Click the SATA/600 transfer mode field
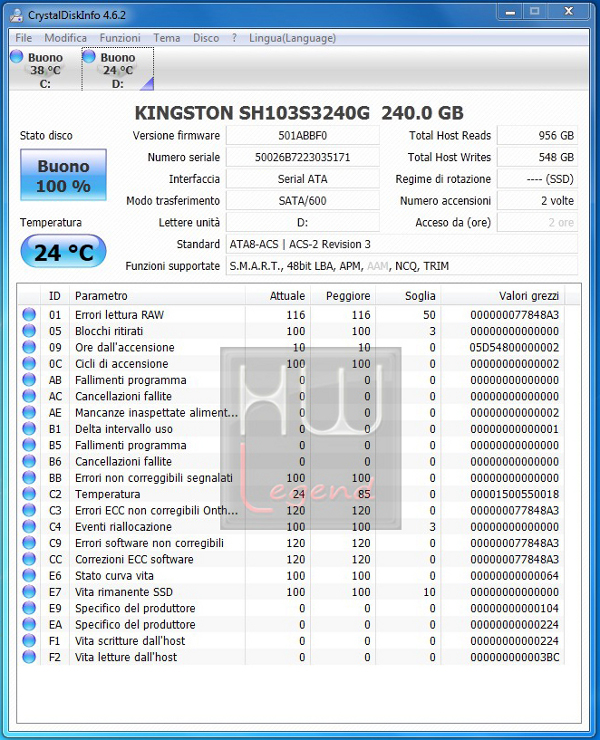This screenshot has width=600, height=740. click(303, 201)
